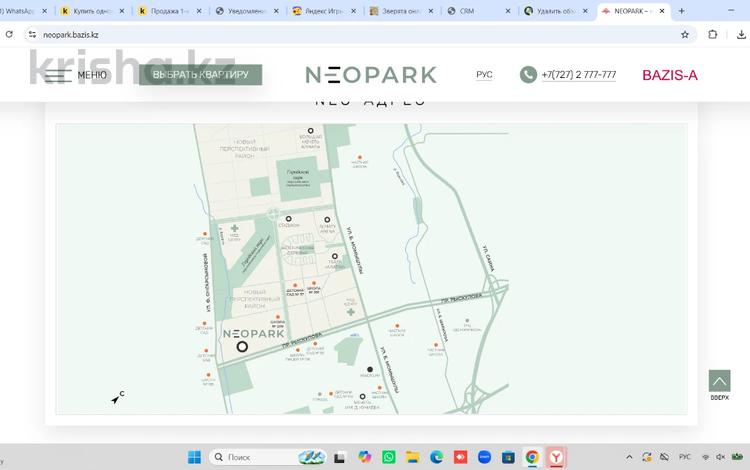Switch to the Купить browser tab

click(93, 11)
